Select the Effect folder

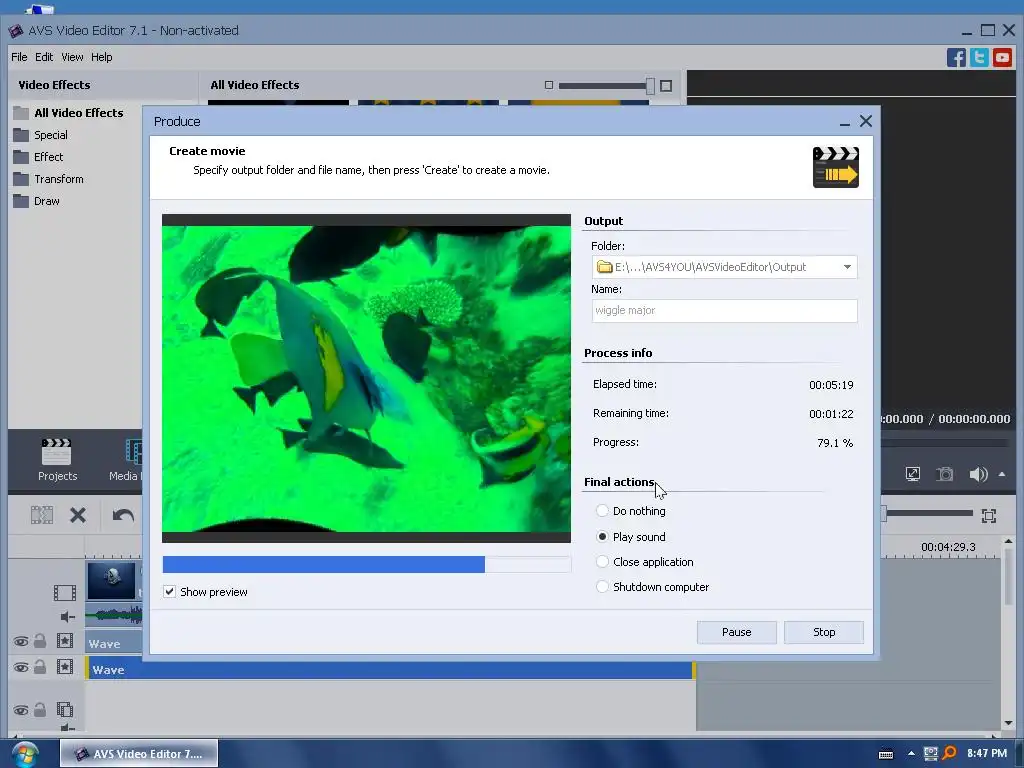click(x=39, y=157)
